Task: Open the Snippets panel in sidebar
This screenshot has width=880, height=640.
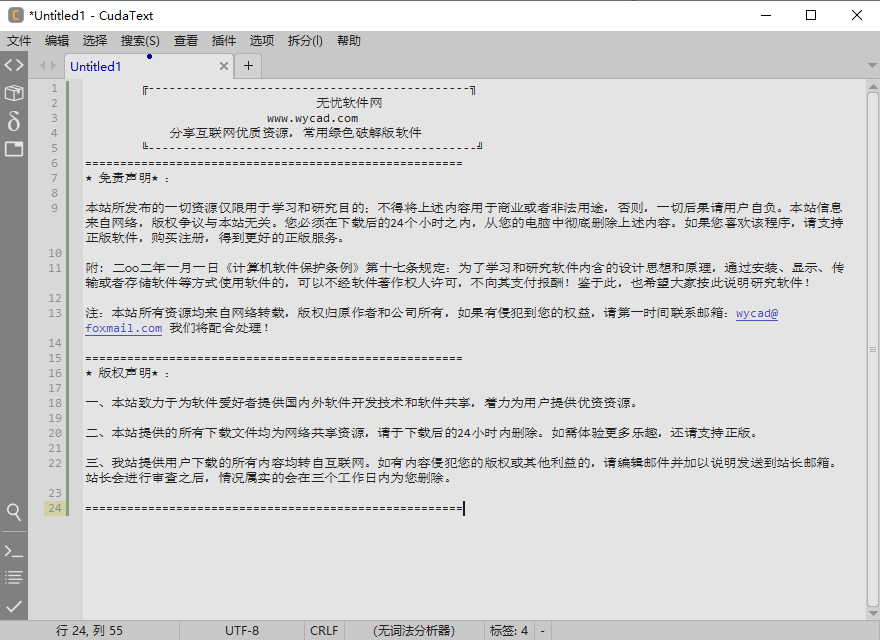Action: [x=13, y=121]
